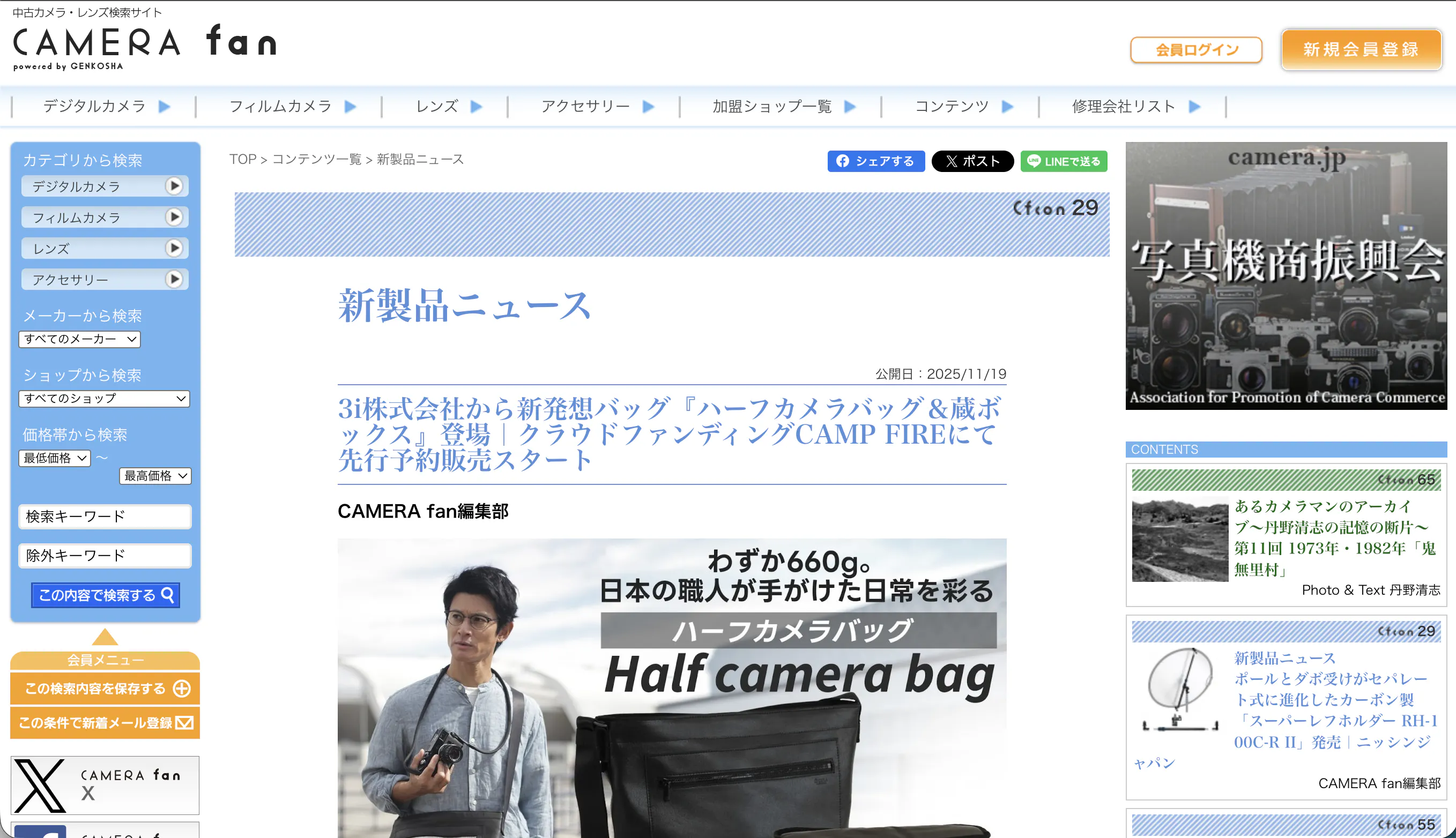
Task: Click the 検索キーワード input field
Action: [x=105, y=517]
